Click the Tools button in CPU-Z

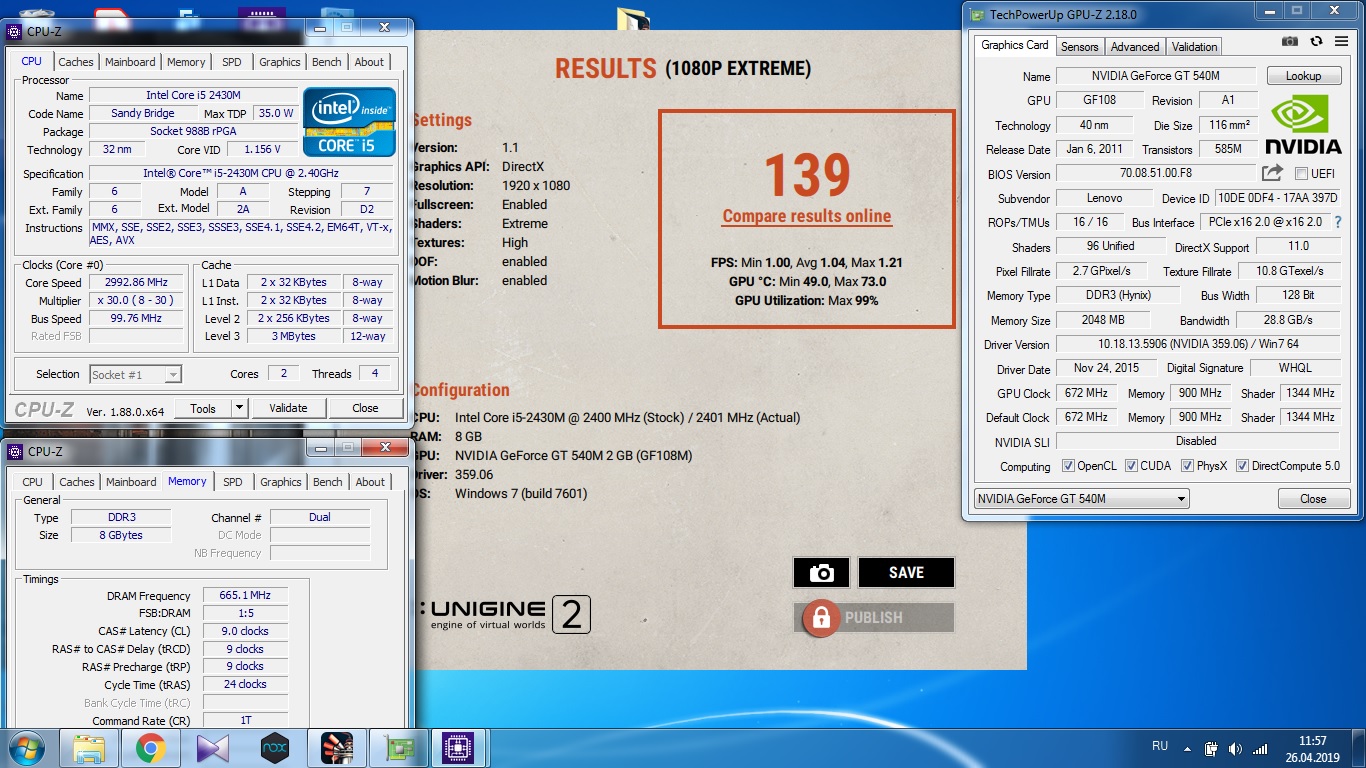pos(203,408)
